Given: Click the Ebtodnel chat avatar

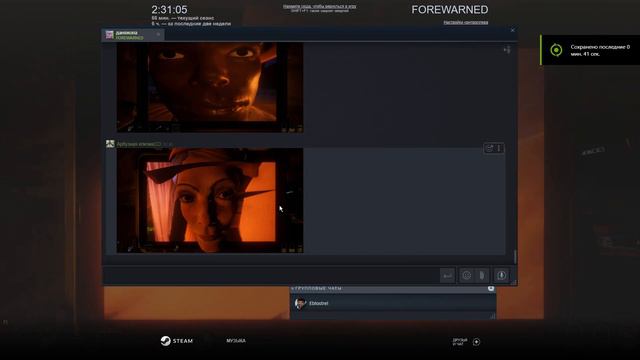Looking at the screenshot, I should click(x=300, y=303).
